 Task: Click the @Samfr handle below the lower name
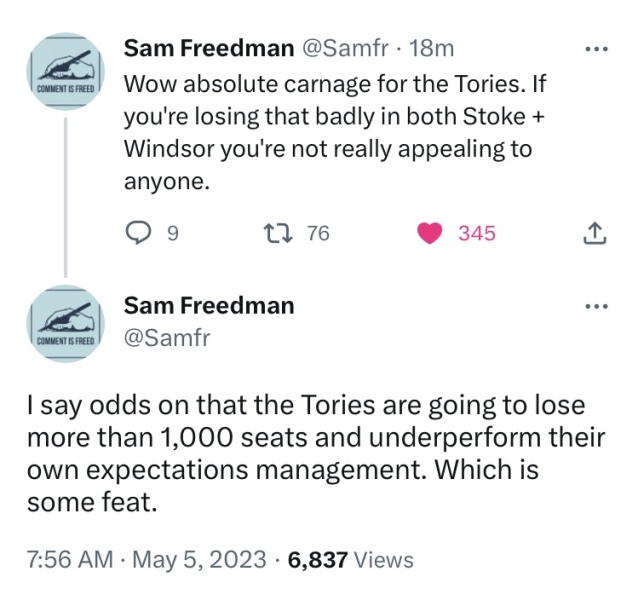pyautogui.click(x=166, y=338)
